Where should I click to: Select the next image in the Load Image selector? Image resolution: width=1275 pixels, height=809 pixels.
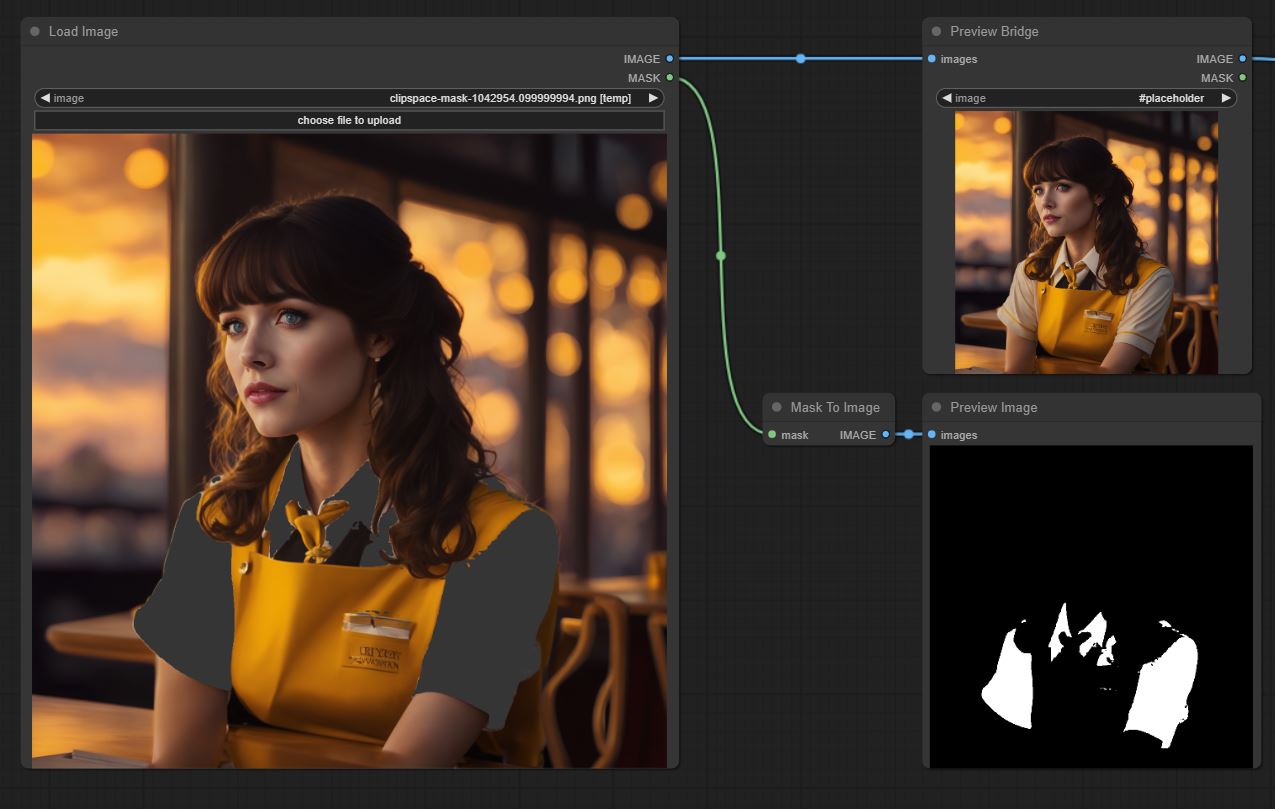pos(653,98)
